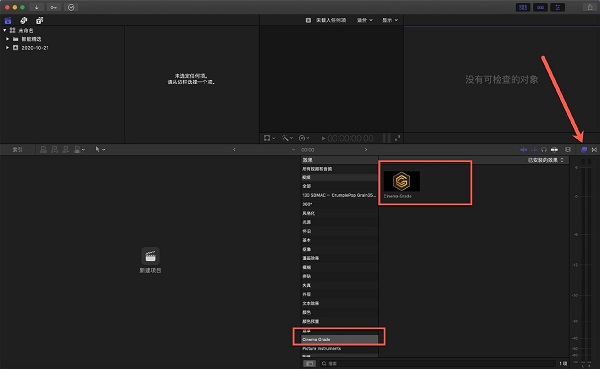
Task: Click the share export icon
Action: pyautogui.click(x=590, y=7)
